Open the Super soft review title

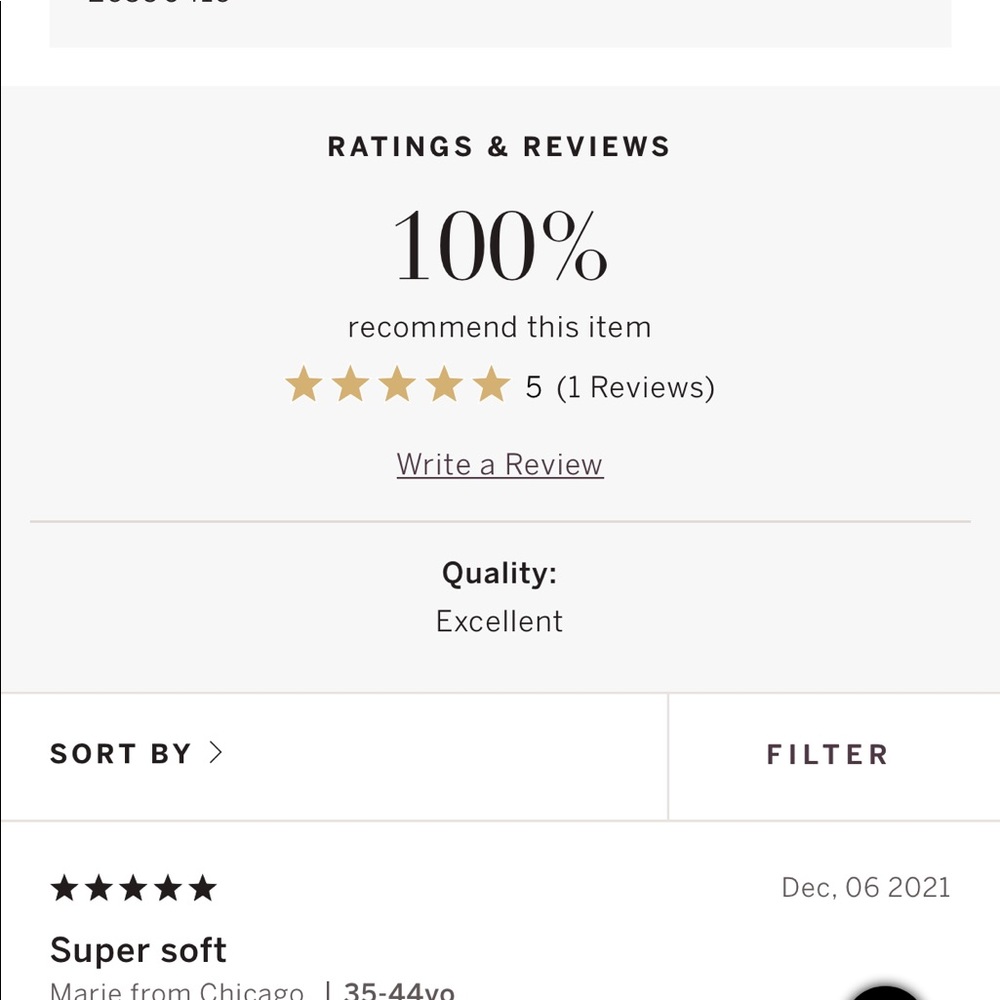point(138,950)
